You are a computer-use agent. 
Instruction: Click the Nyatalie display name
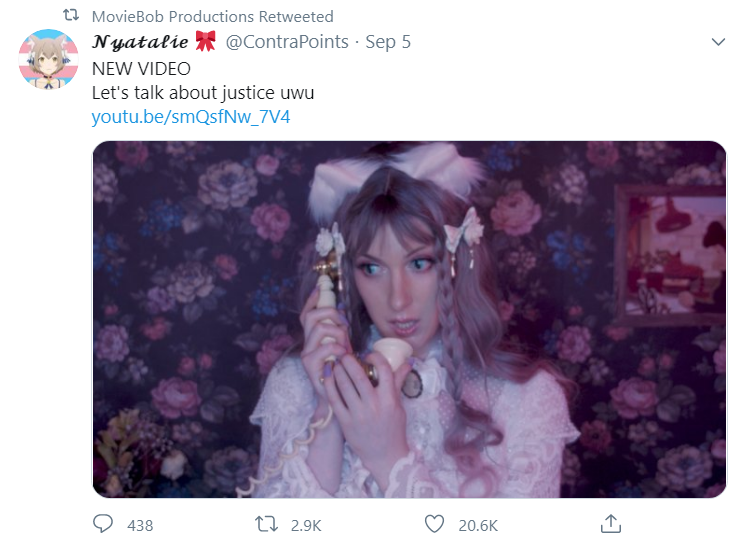[x=140, y=42]
